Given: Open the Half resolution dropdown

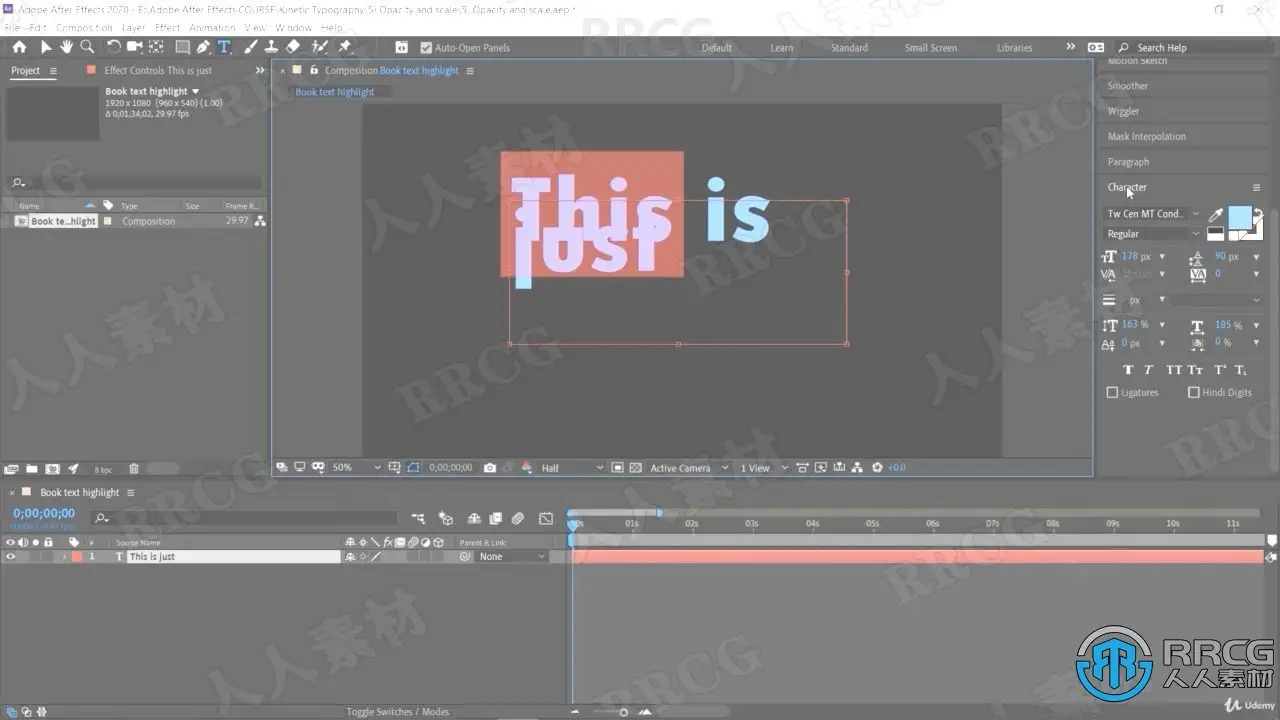Looking at the screenshot, I should pos(572,468).
